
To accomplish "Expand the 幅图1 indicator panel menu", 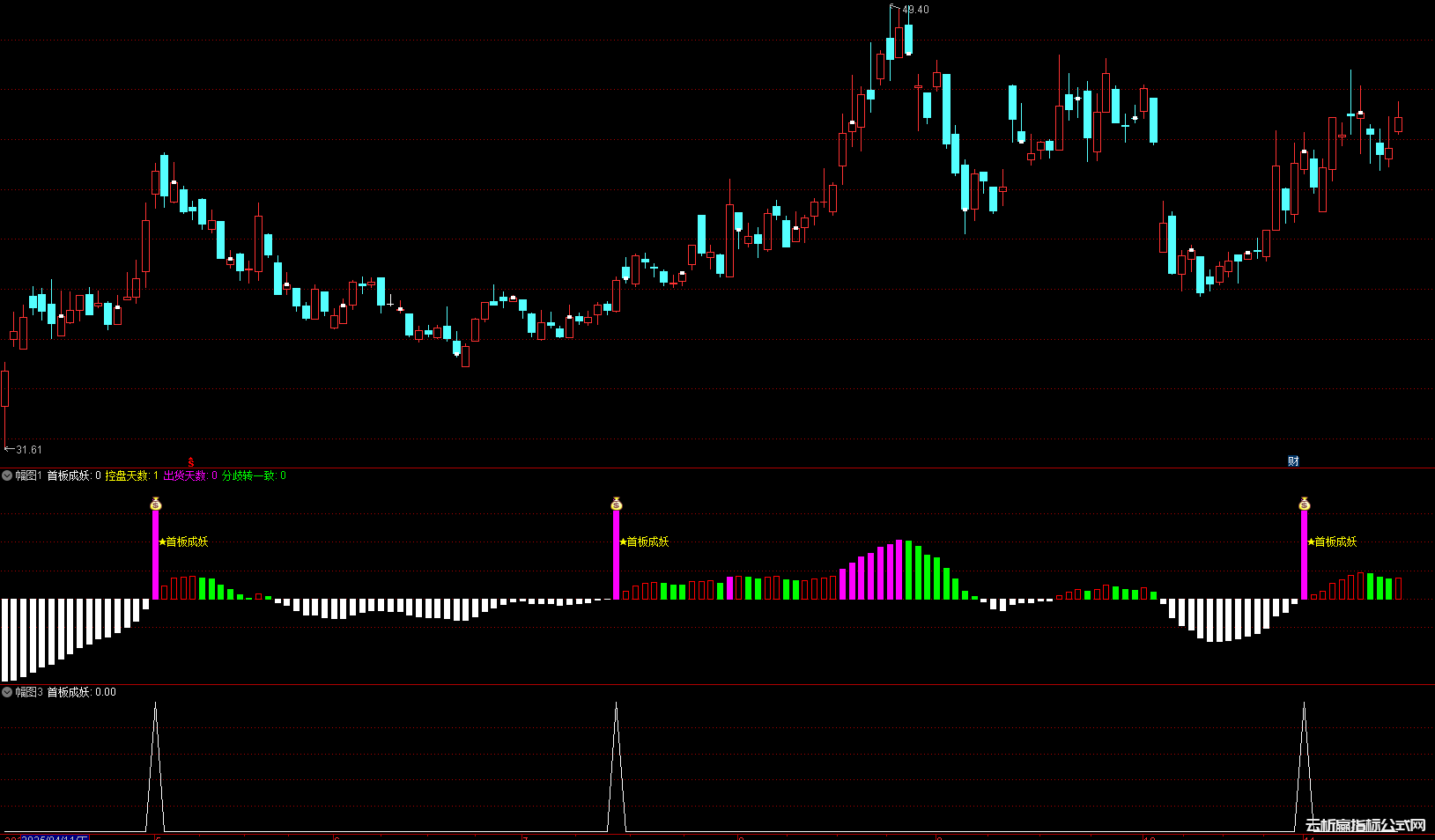I will tap(7, 475).
